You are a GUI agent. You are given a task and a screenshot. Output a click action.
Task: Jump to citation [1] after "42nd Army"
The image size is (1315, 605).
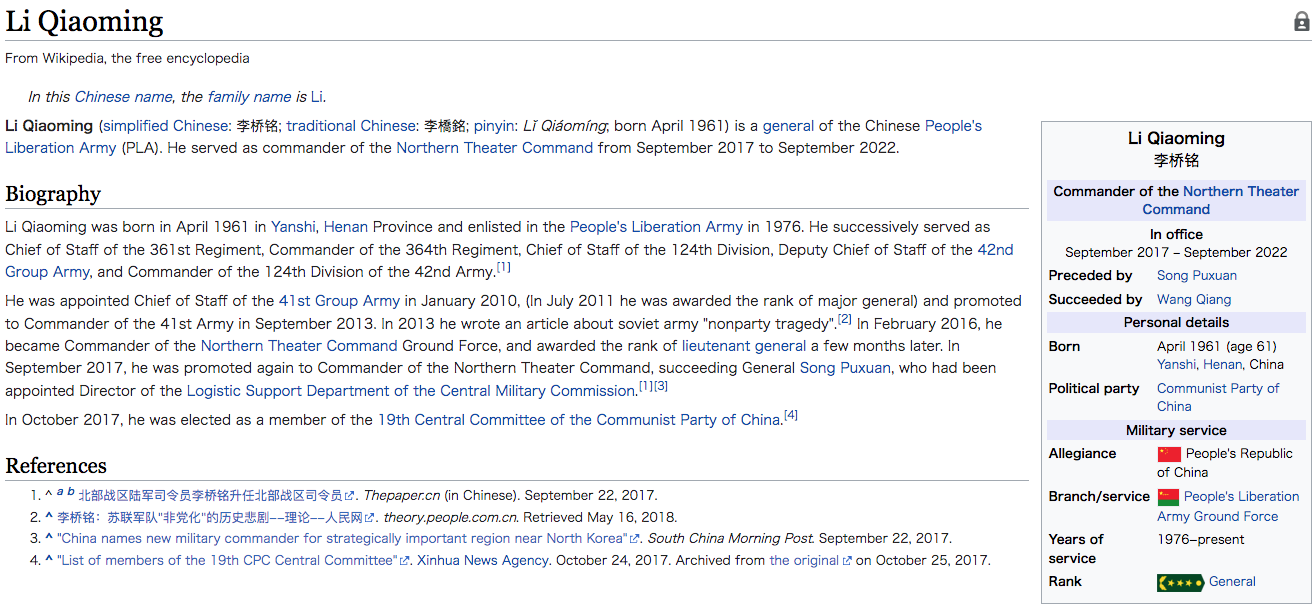(504, 267)
